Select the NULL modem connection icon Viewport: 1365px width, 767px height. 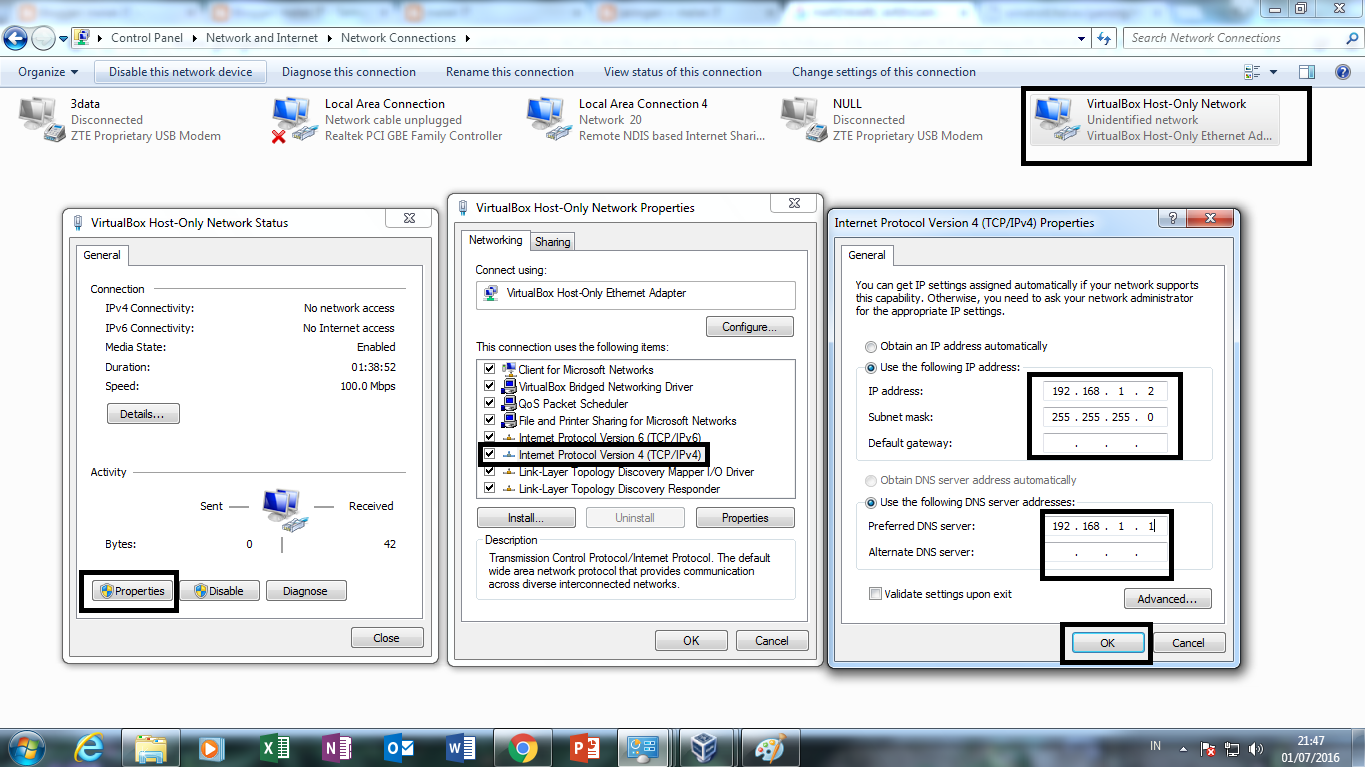[x=802, y=120]
